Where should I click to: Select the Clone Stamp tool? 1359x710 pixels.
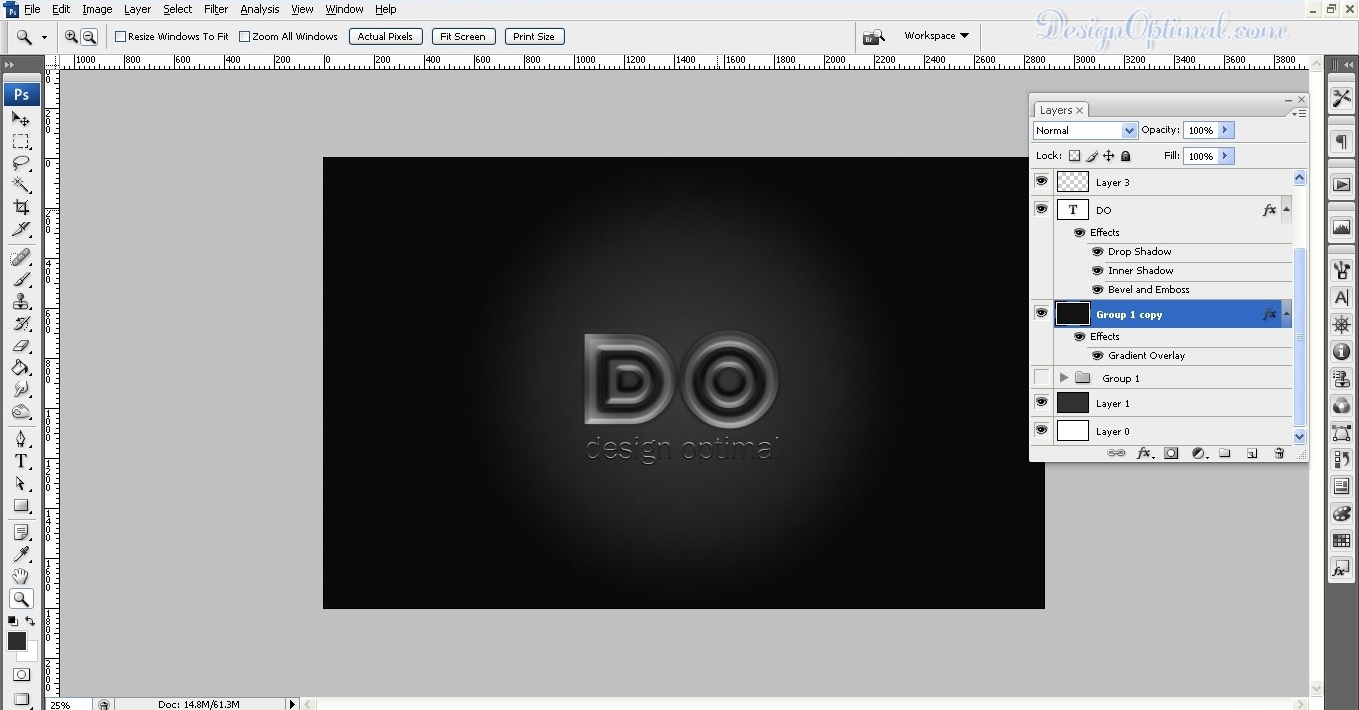click(x=21, y=301)
